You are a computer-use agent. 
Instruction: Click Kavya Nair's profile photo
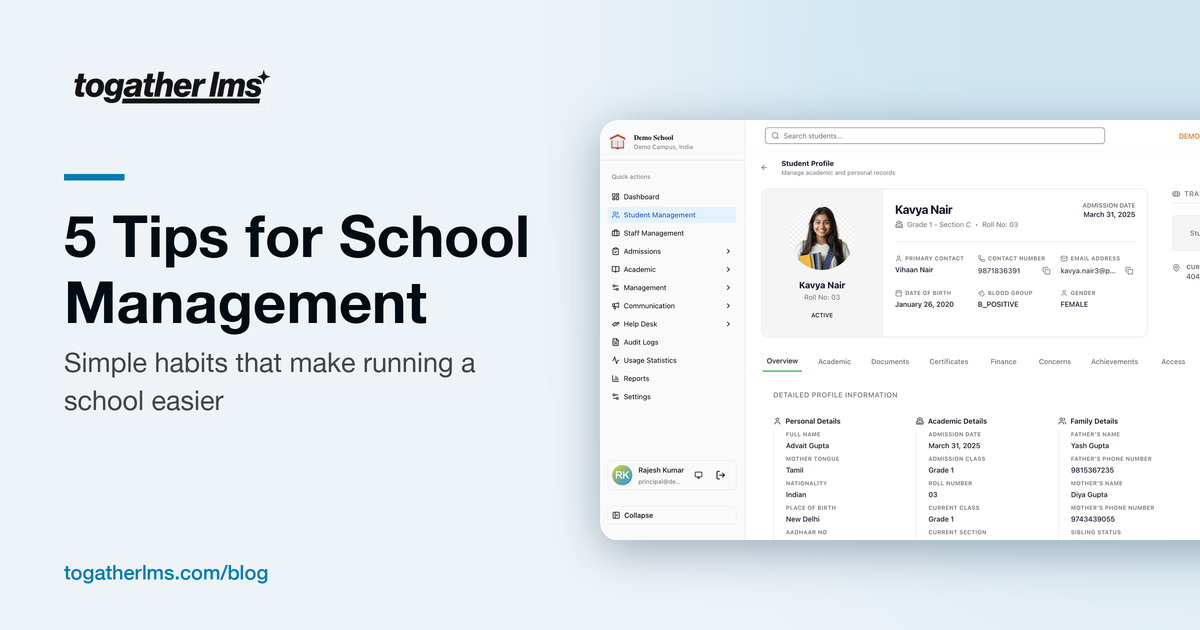point(822,236)
